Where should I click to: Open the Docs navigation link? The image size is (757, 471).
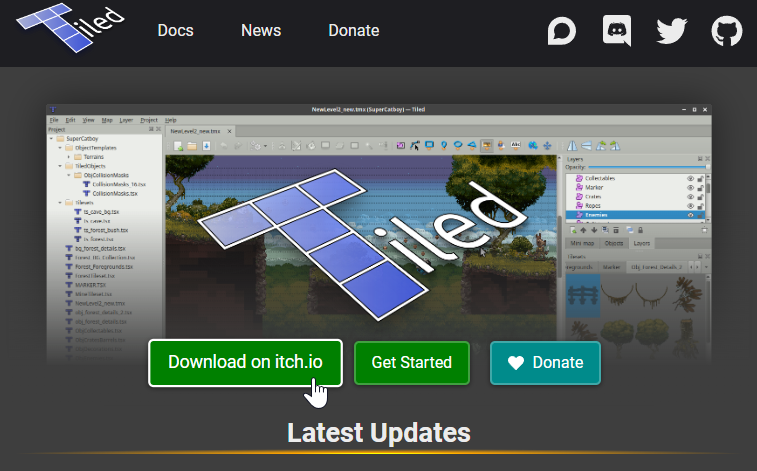point(175,30)
